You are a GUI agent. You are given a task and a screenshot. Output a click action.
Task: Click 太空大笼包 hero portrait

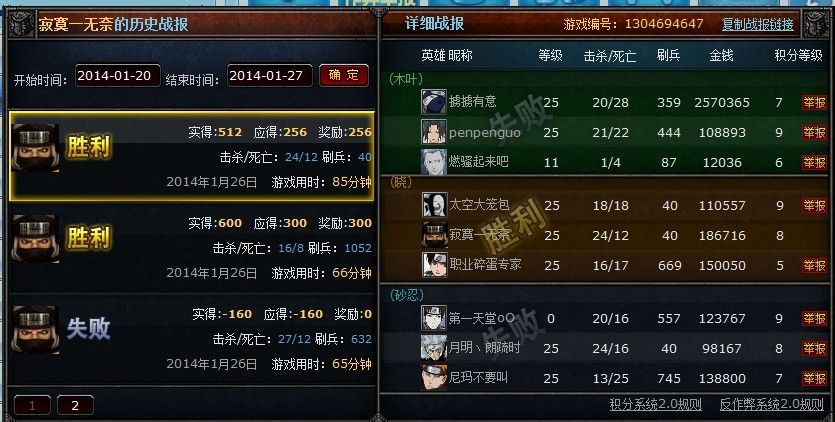435,205
